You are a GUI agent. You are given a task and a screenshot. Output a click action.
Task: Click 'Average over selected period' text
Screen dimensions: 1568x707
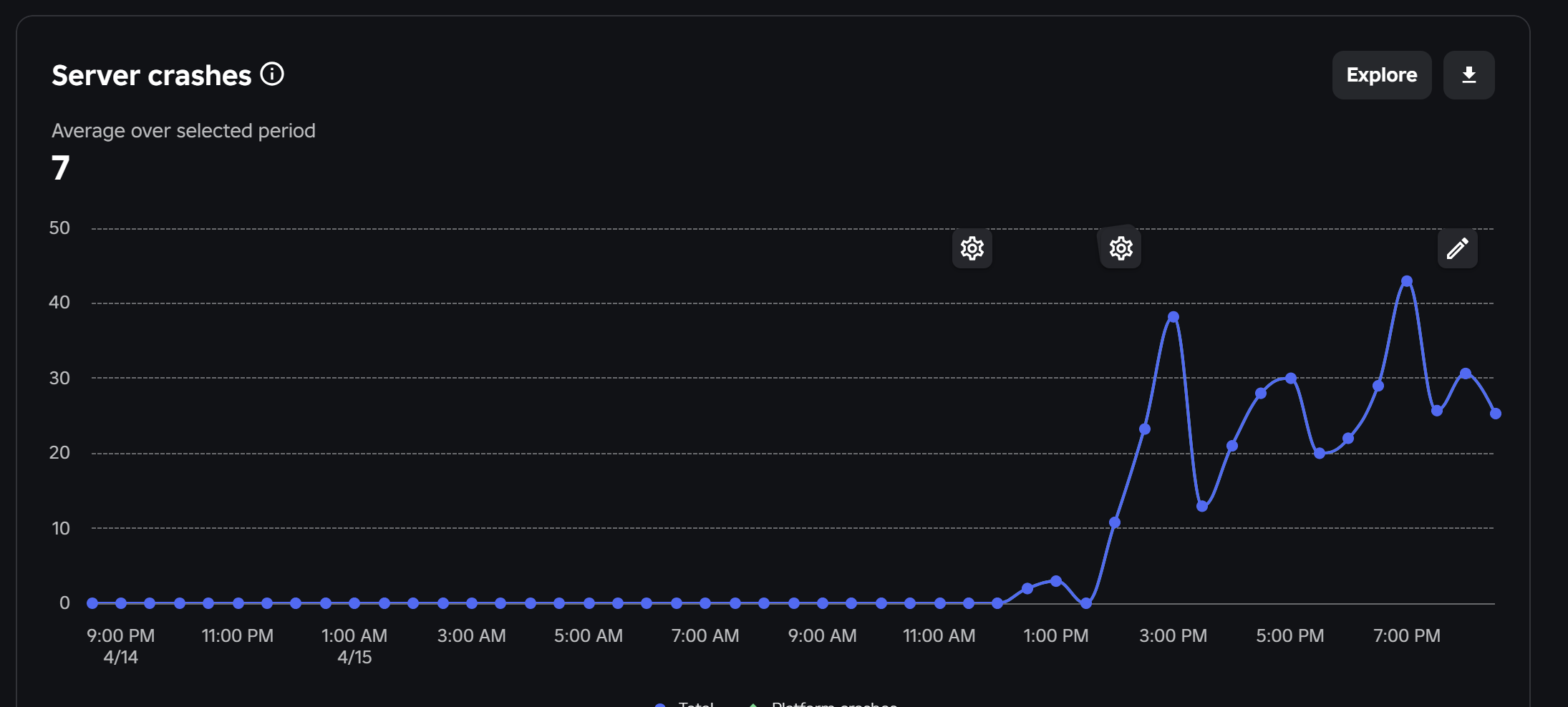point(183,130)
